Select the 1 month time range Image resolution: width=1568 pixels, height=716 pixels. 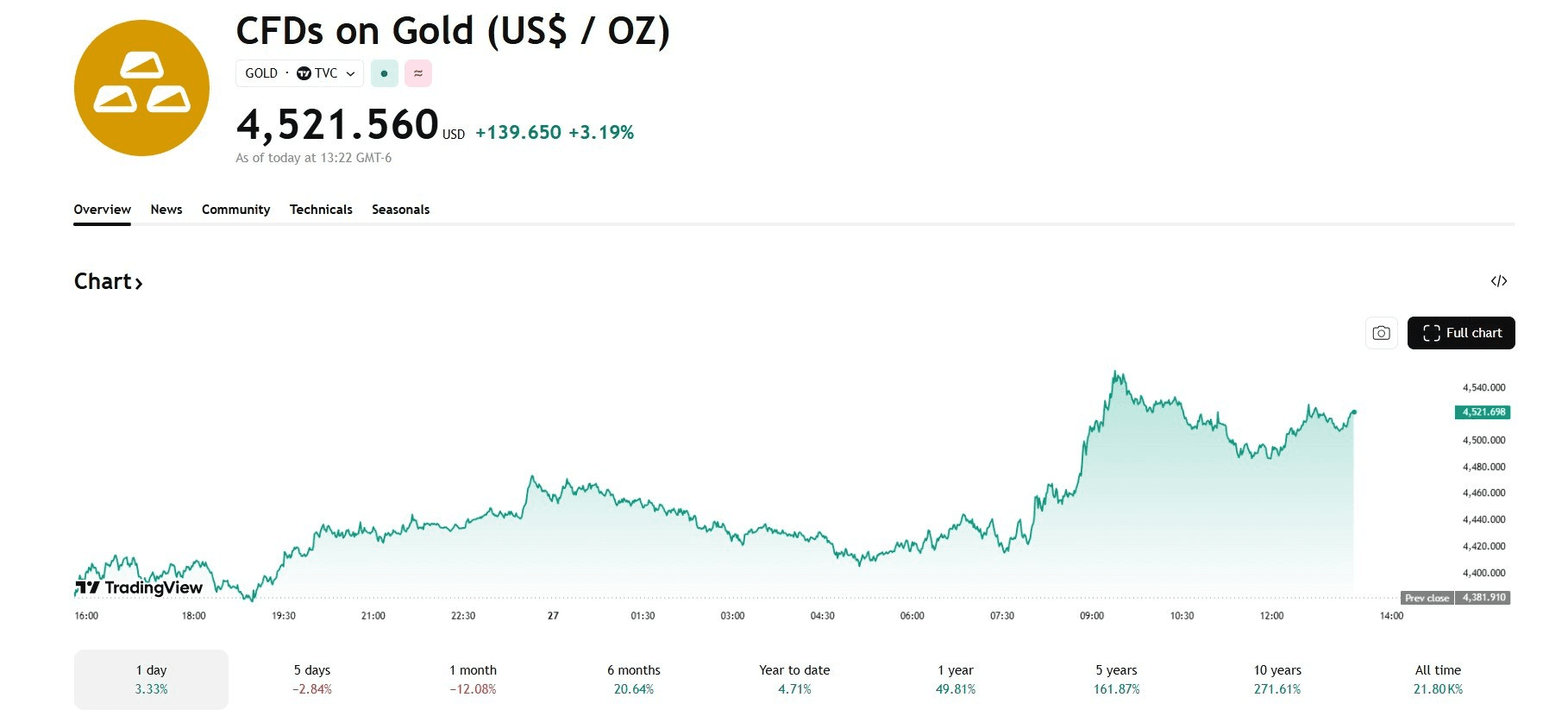click(473, 679)
